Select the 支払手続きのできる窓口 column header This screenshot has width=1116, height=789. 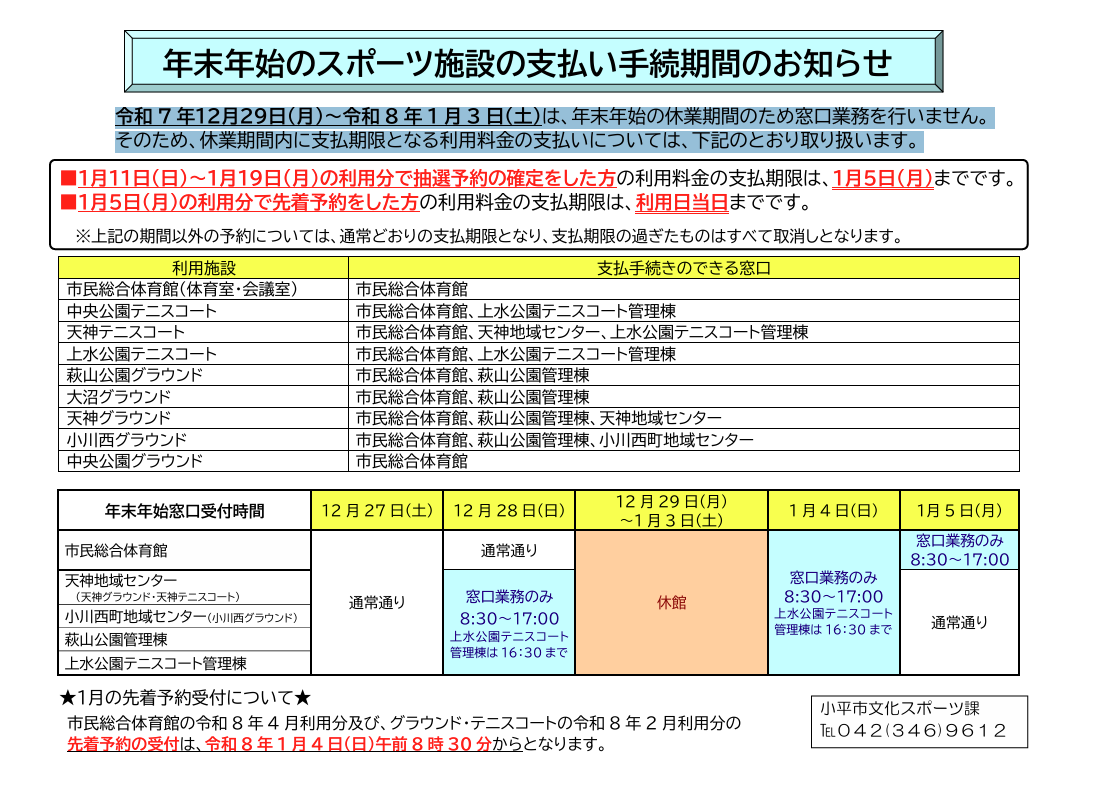pyautogui.click(x=683, y=268)
